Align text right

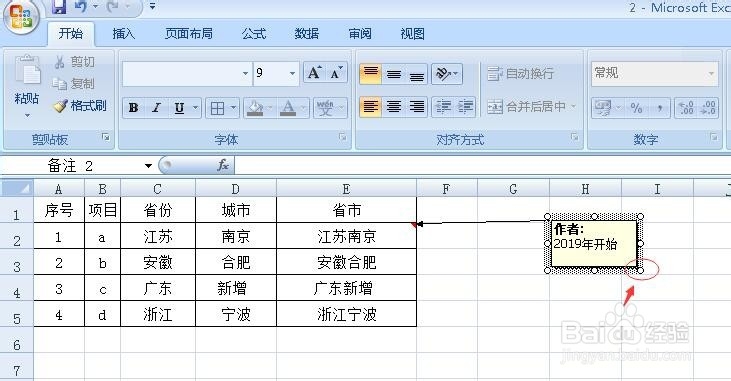pyautogui.click(x=417, y=107)
